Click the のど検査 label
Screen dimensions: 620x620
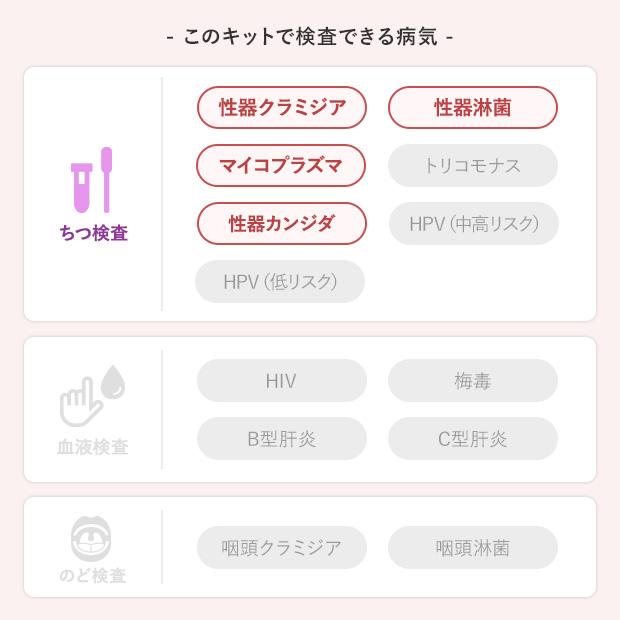click(x=93, y=576)
